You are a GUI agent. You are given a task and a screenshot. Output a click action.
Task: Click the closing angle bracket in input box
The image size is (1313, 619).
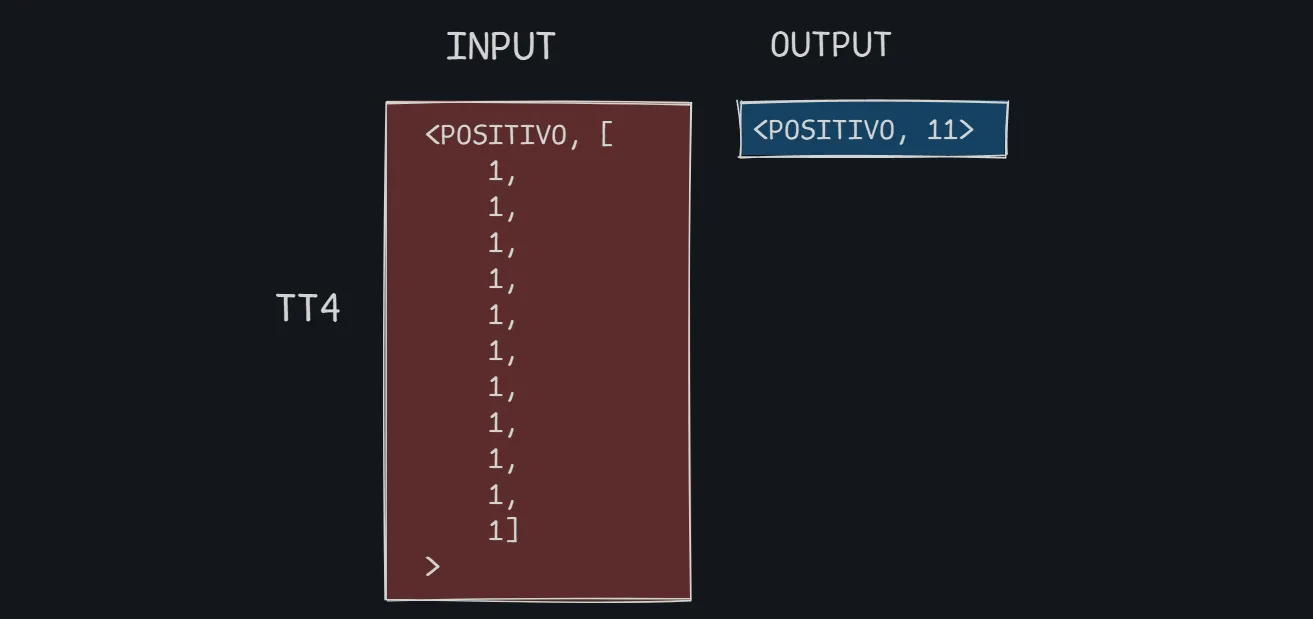[x=432, y=567]
